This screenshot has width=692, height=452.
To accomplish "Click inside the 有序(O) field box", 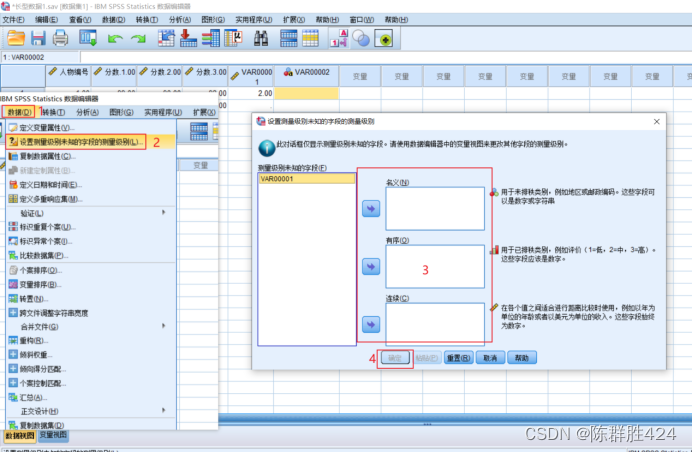I will (435, 267).
